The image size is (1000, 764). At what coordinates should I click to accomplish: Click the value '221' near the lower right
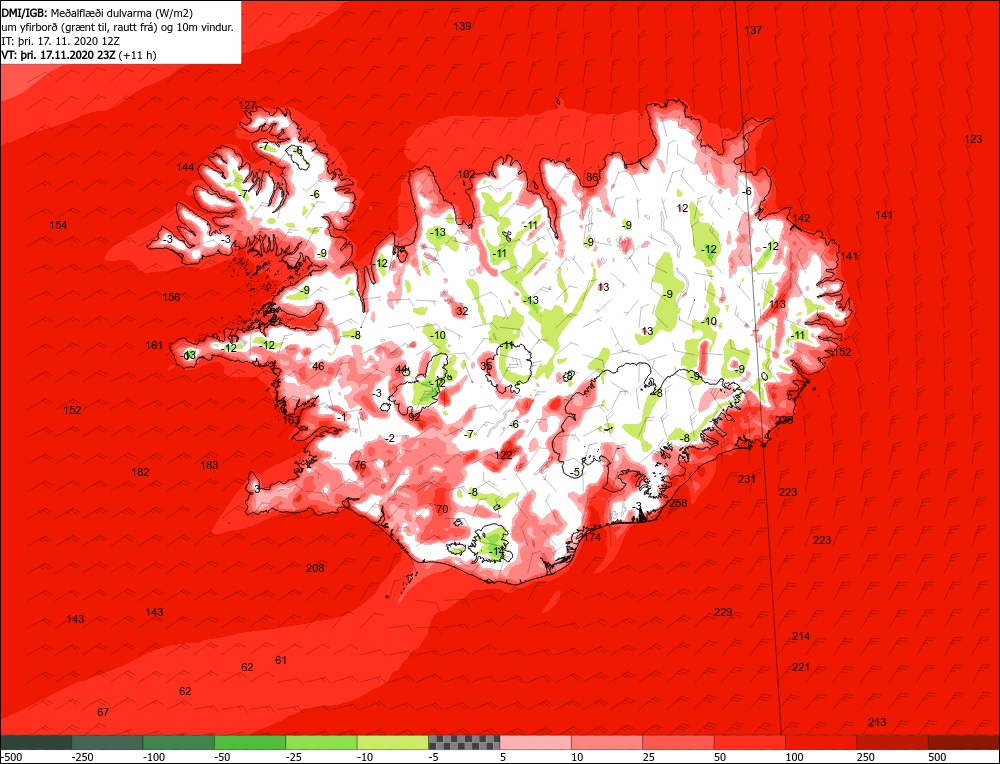point(801,667)
